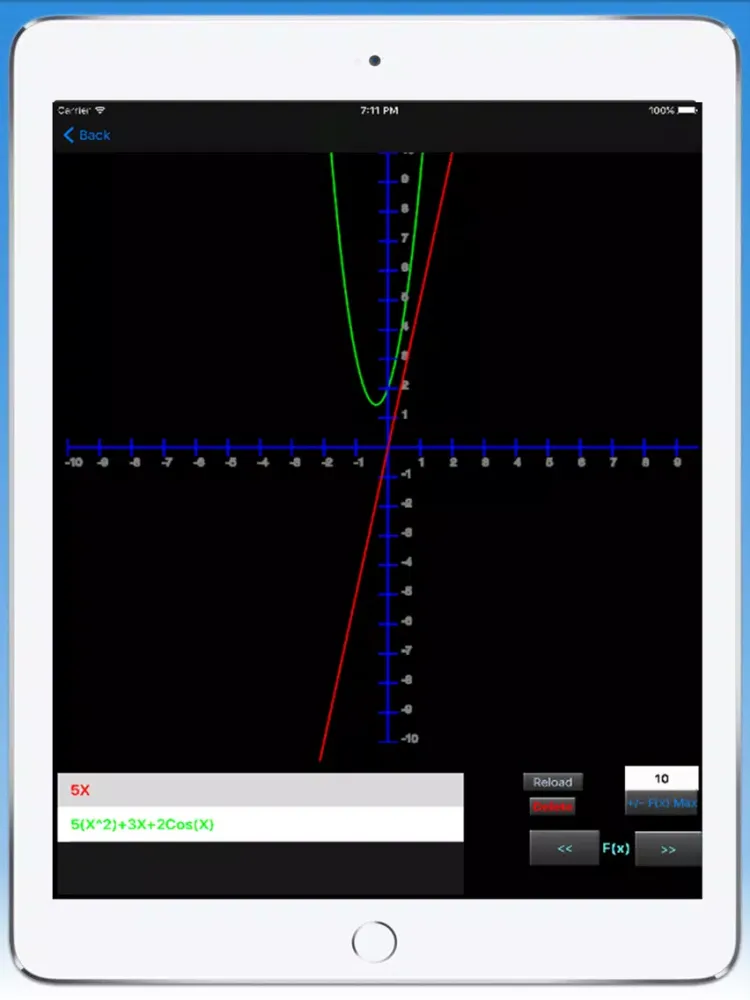Tap the battery icon in status bar

(x=688, y=110)
